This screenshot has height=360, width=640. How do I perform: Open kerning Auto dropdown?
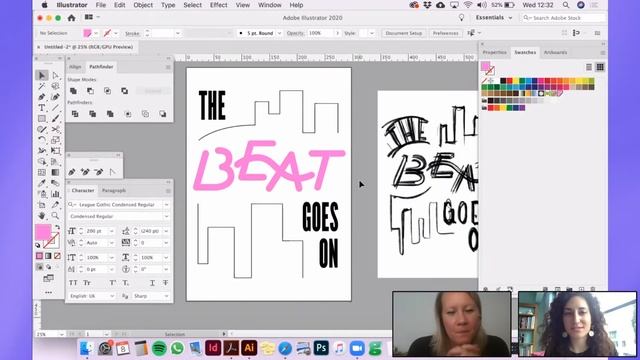tap(111, 243)
